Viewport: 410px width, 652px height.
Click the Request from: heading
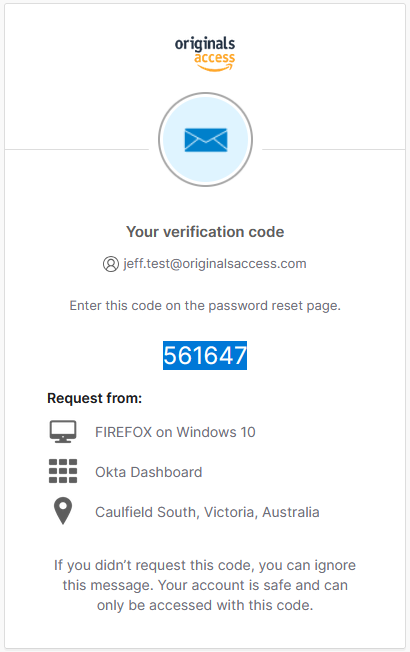[x=94, y=398]
